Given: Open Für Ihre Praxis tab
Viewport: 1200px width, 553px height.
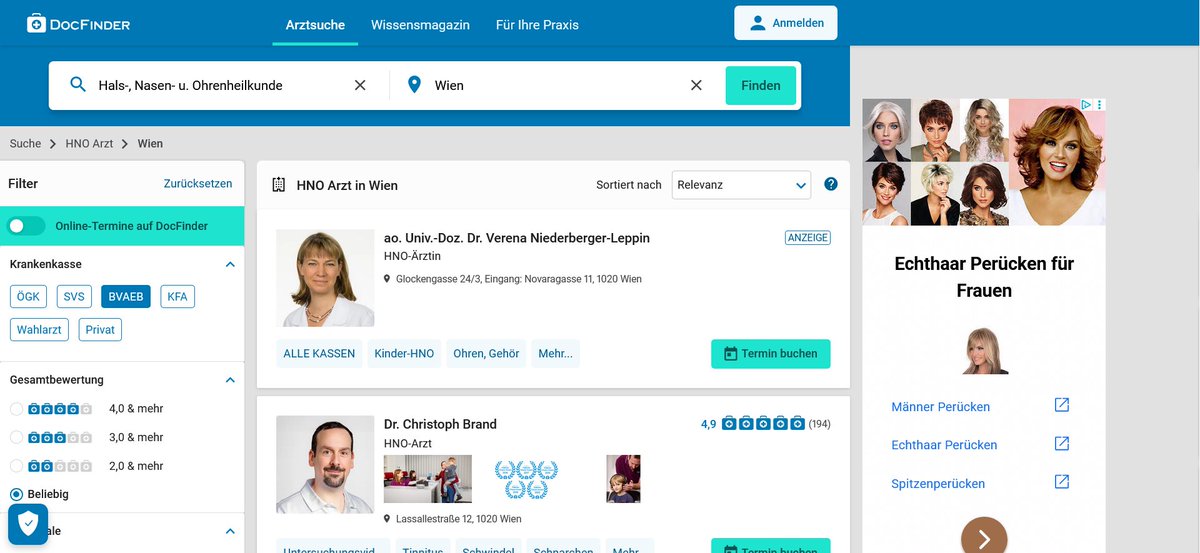Looking at the screenshot, I should pos(537,25).
